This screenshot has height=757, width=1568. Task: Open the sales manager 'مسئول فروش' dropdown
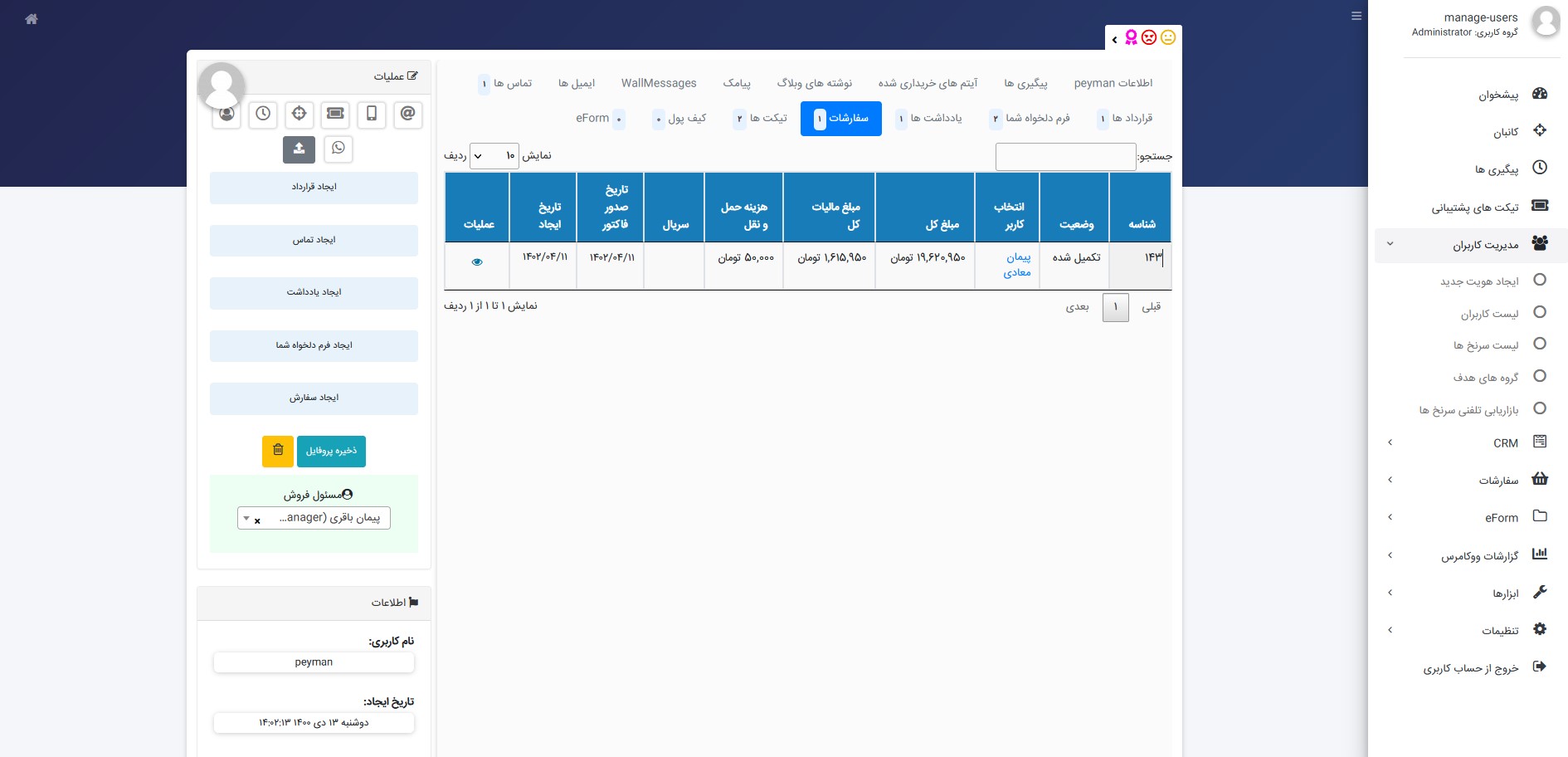coord(314,518)
